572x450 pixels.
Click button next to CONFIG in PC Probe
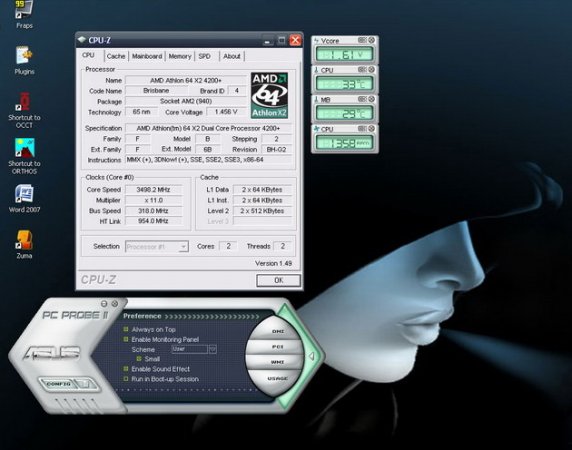click(86, 384)
